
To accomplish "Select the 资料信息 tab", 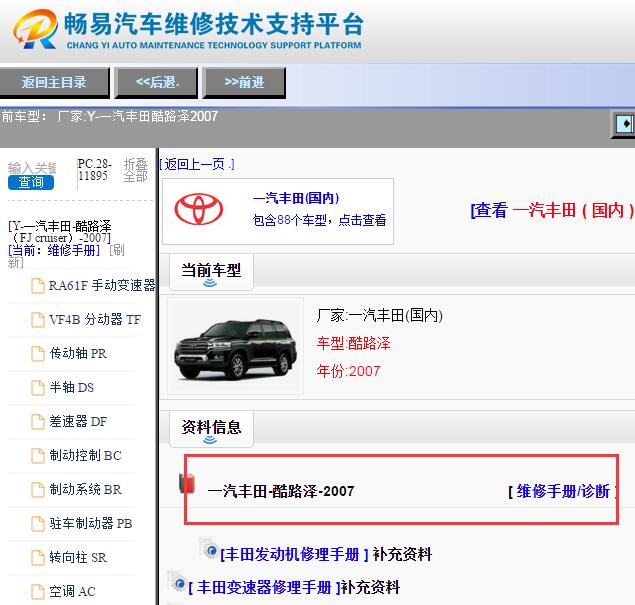I will click(x=211, y=428).
